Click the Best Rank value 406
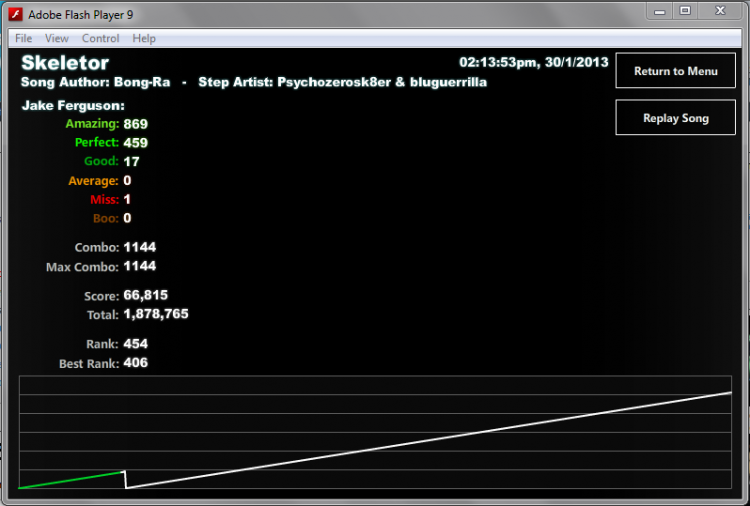This screenshot has height=506, width=750. [136, 363]
